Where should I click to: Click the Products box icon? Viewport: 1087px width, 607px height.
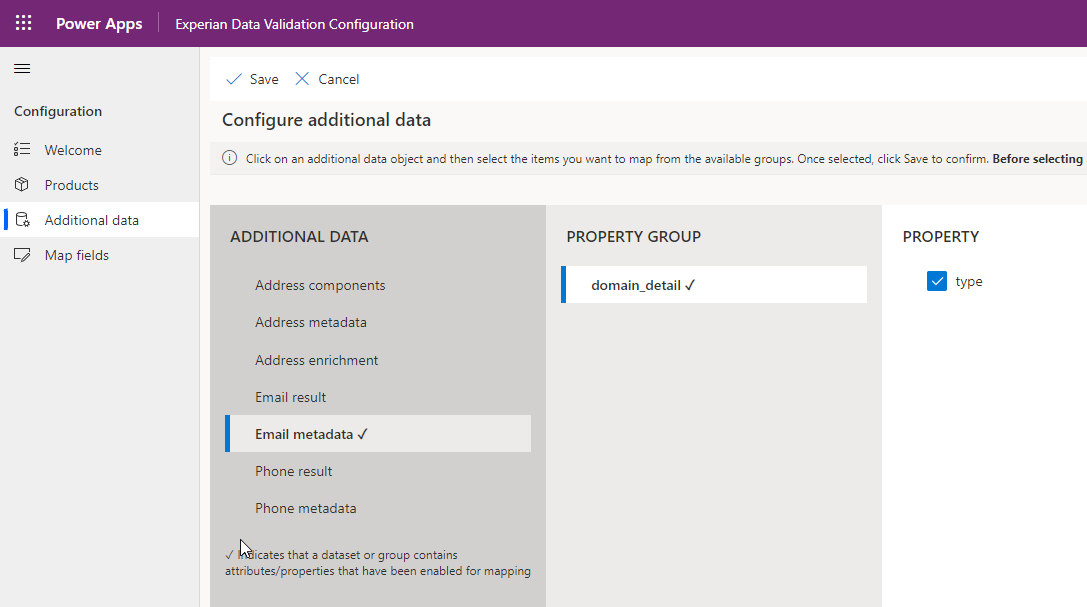pyautogui.click(x=22, y=184)
